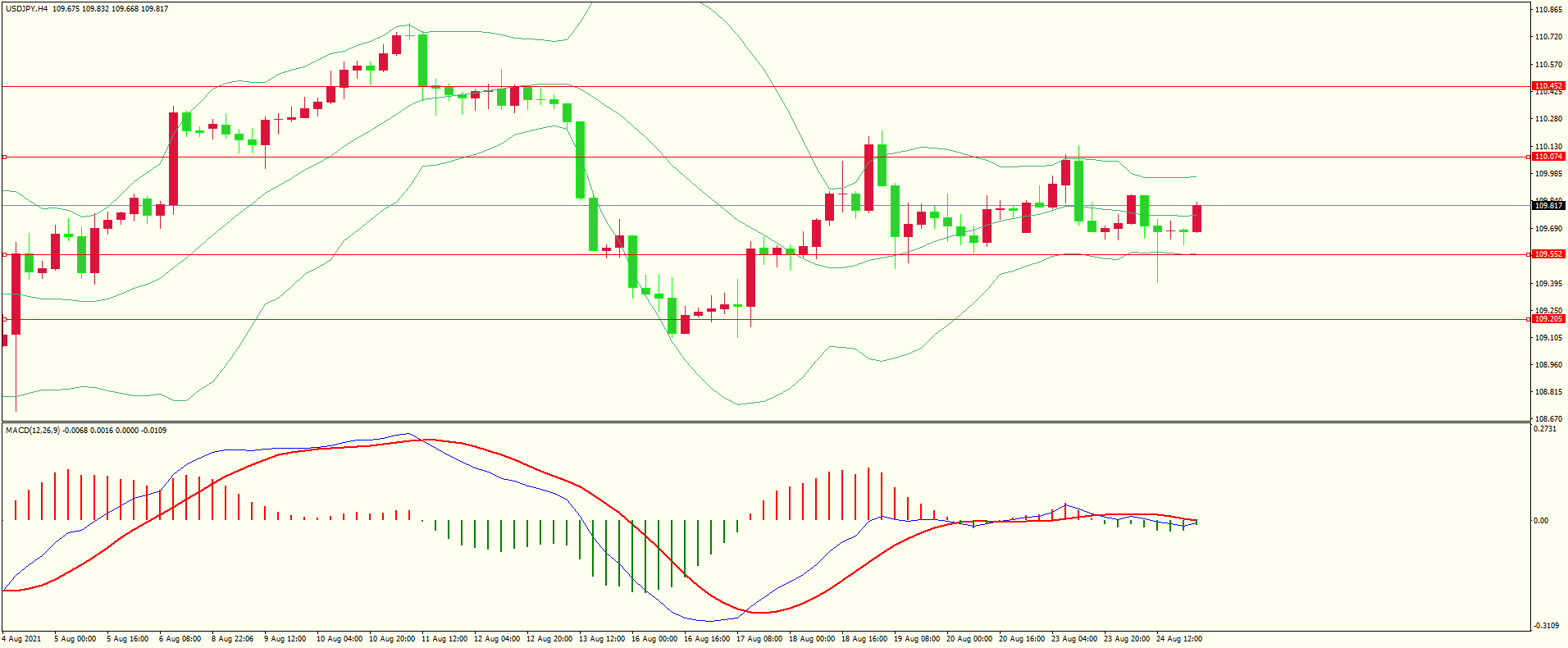Image resolution: width=1568 pixels, height=648 pixels.
Task: Click price scale value 109.395
Action: coord(1548,284)
